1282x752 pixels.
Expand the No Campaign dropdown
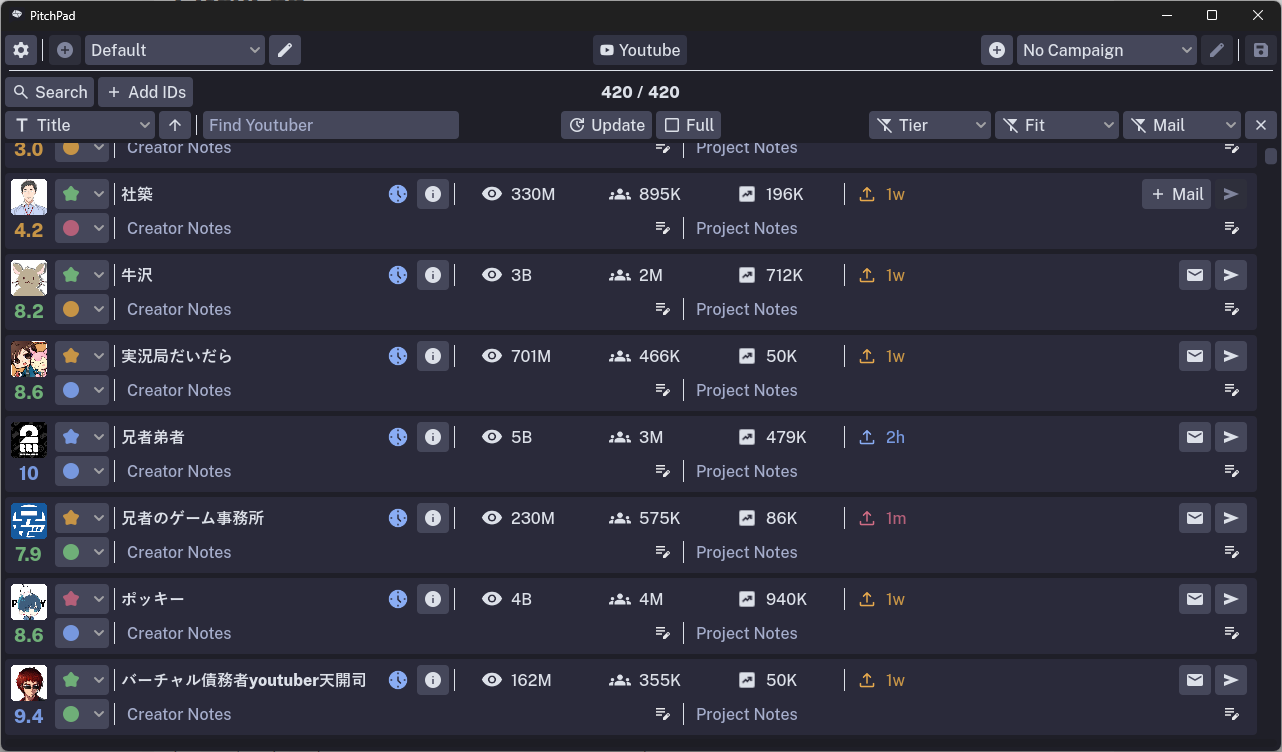click(x=1106, y=50)
